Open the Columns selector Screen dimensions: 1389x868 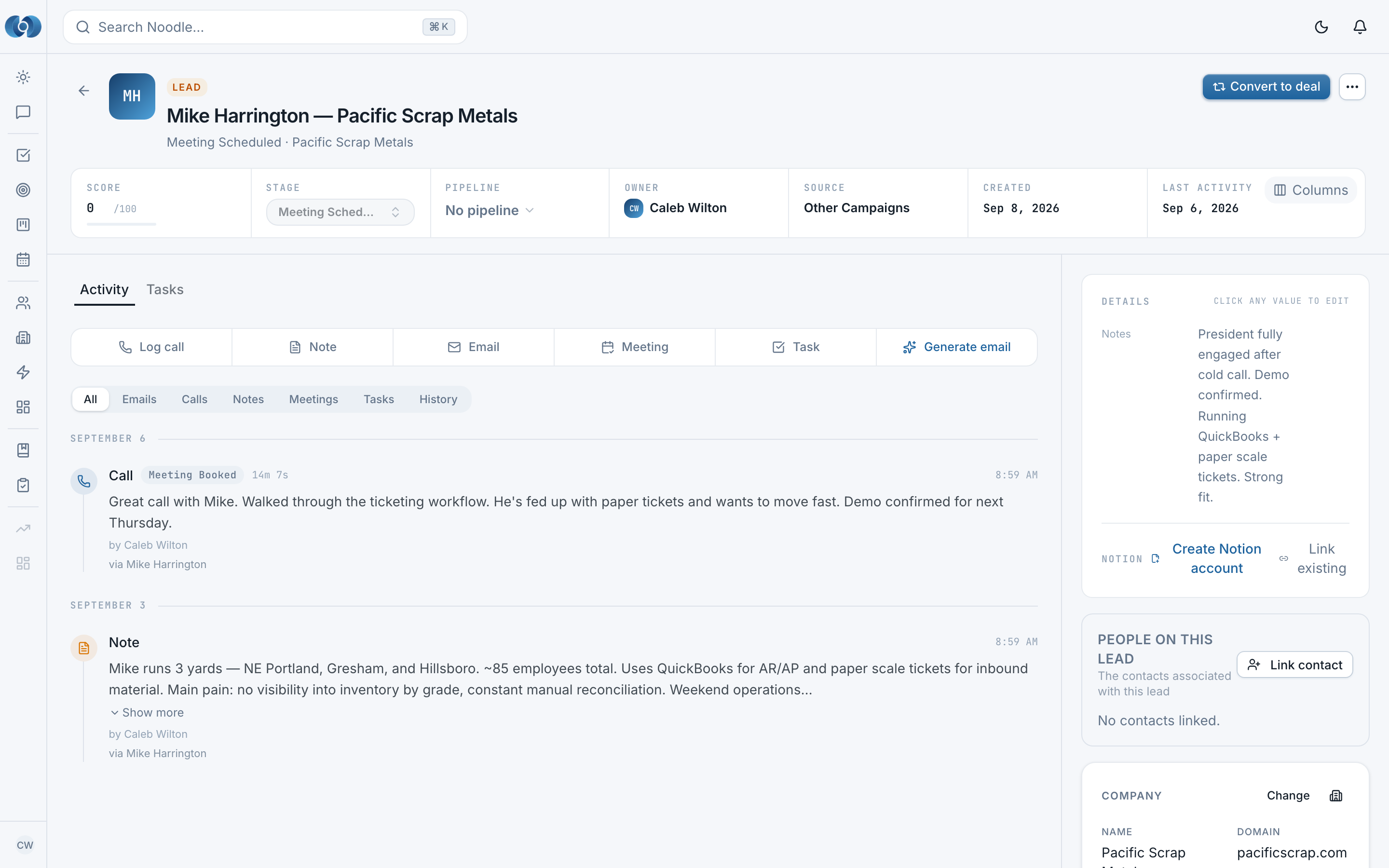(x=1311, y=190)
